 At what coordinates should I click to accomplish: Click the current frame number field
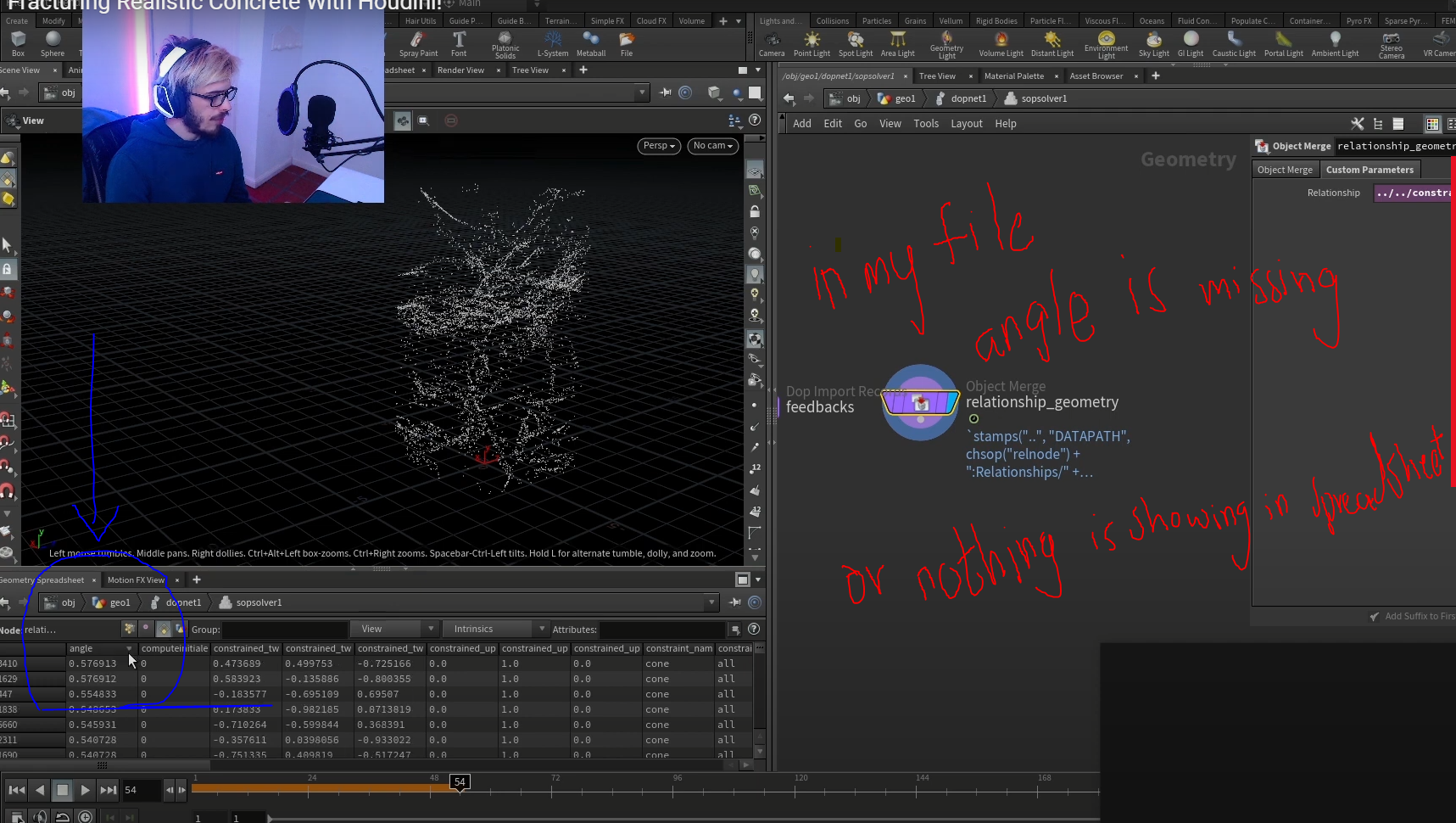[142, 790]
